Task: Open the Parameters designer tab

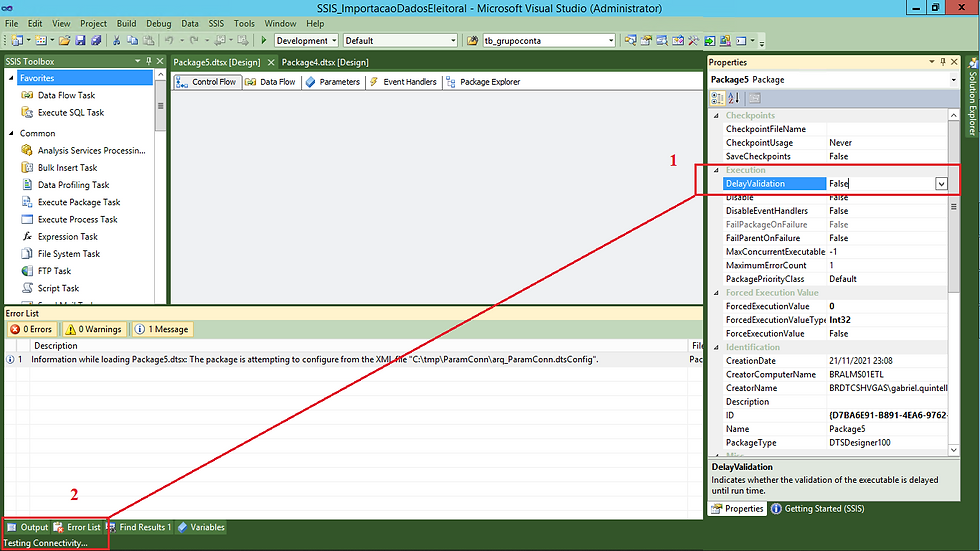Action: click(x=332, y=82)
